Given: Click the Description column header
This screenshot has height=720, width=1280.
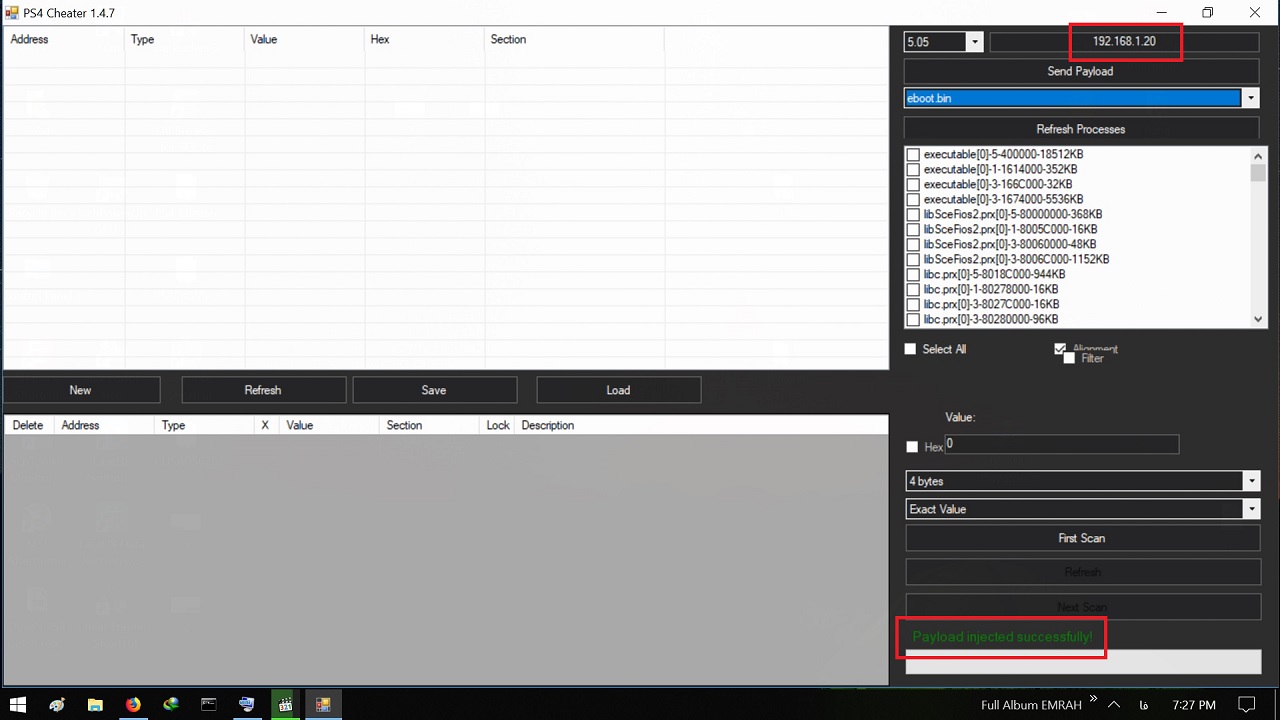Looking at the screenshot, I should coord(547,425).
